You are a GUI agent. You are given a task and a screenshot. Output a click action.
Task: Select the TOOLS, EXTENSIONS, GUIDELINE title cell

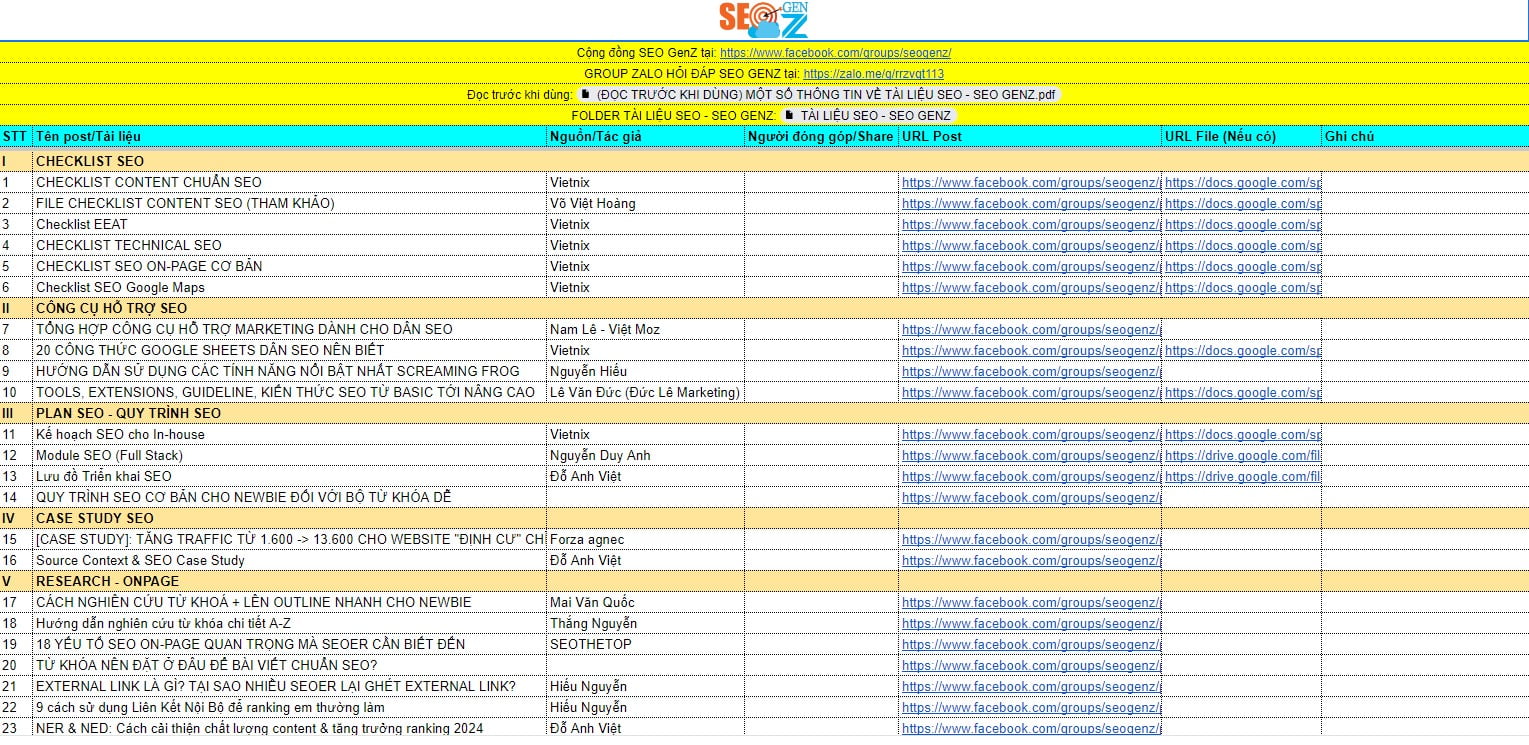click(x=290, y=392)
